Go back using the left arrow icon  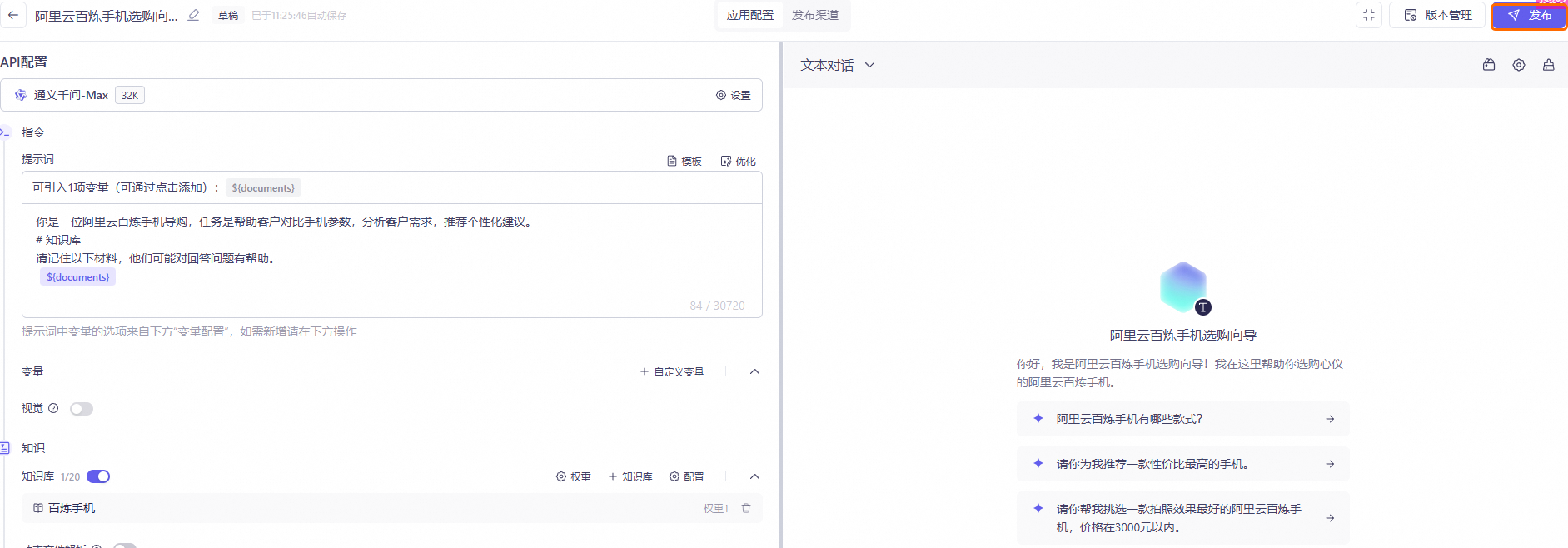click(12, 15)
